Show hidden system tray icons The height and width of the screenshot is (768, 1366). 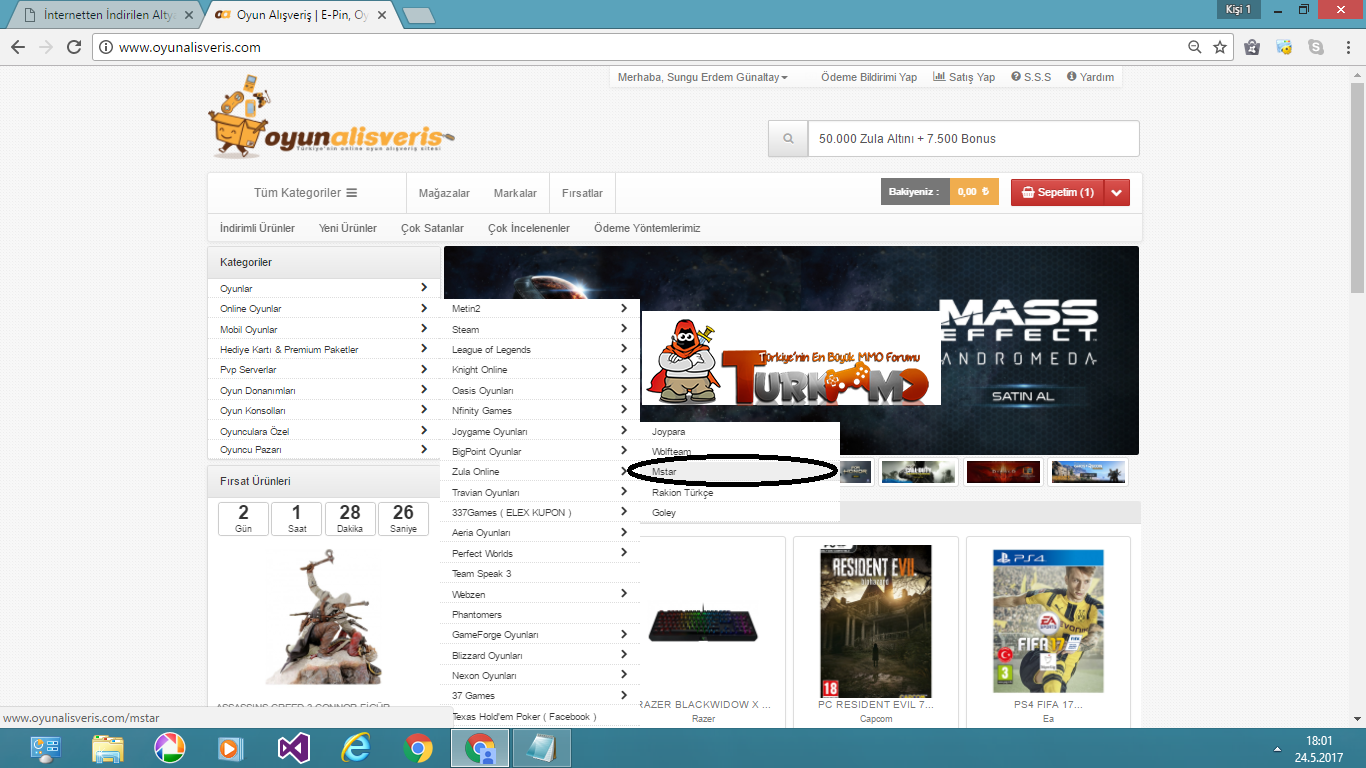pos(1278,748)
